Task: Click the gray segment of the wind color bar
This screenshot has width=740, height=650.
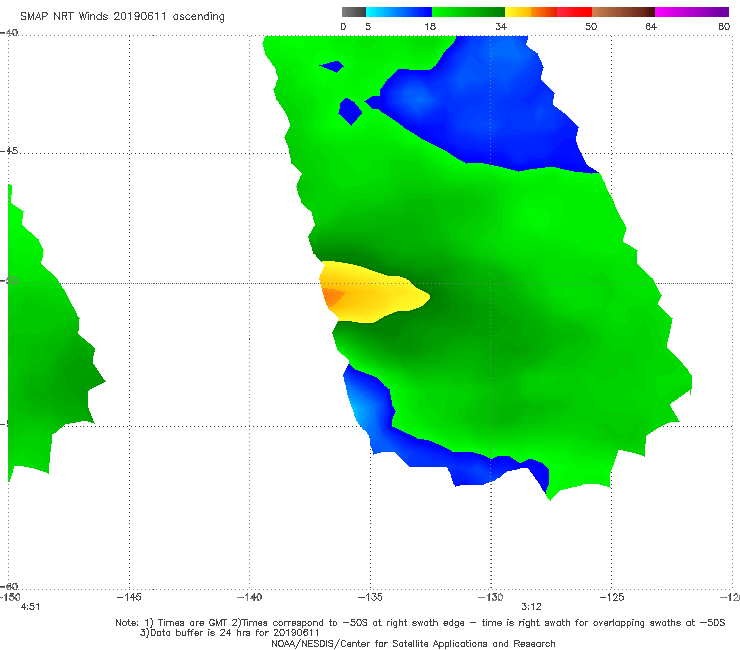Action: pyautogui.click(x=354, y=12)
